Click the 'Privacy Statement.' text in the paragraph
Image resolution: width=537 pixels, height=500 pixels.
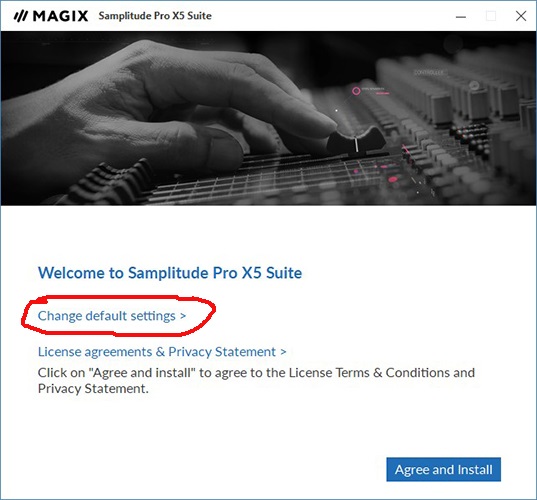click(93, 389)
